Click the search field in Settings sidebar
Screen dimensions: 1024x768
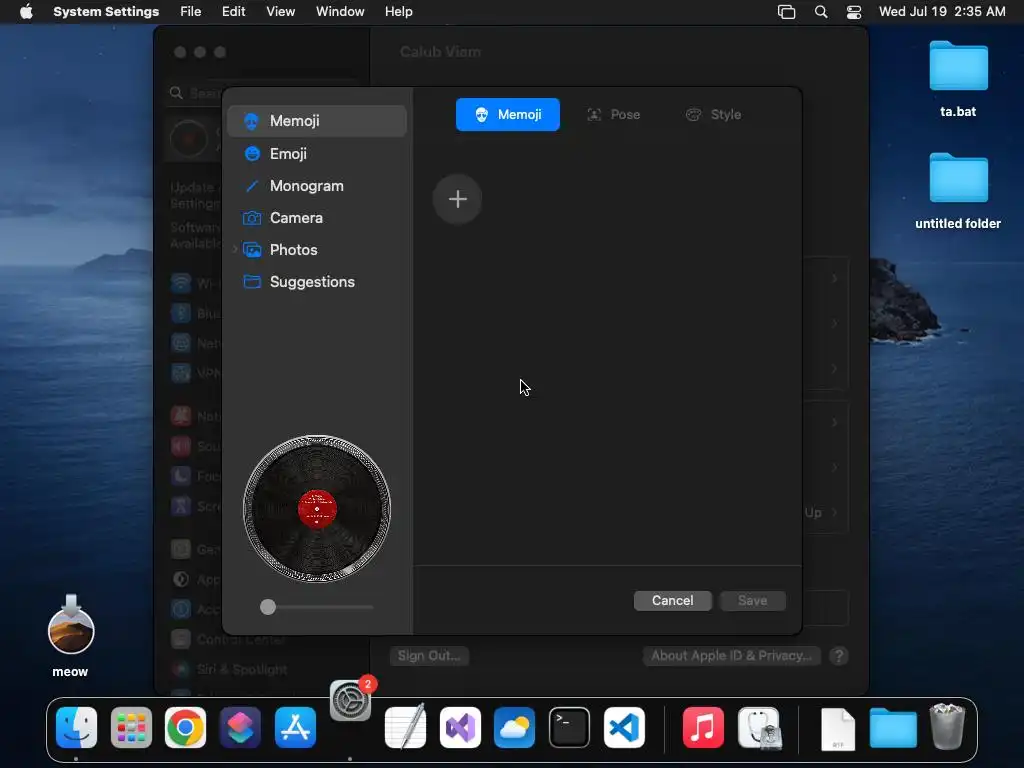pyautogui.click(x=264, y=93)
